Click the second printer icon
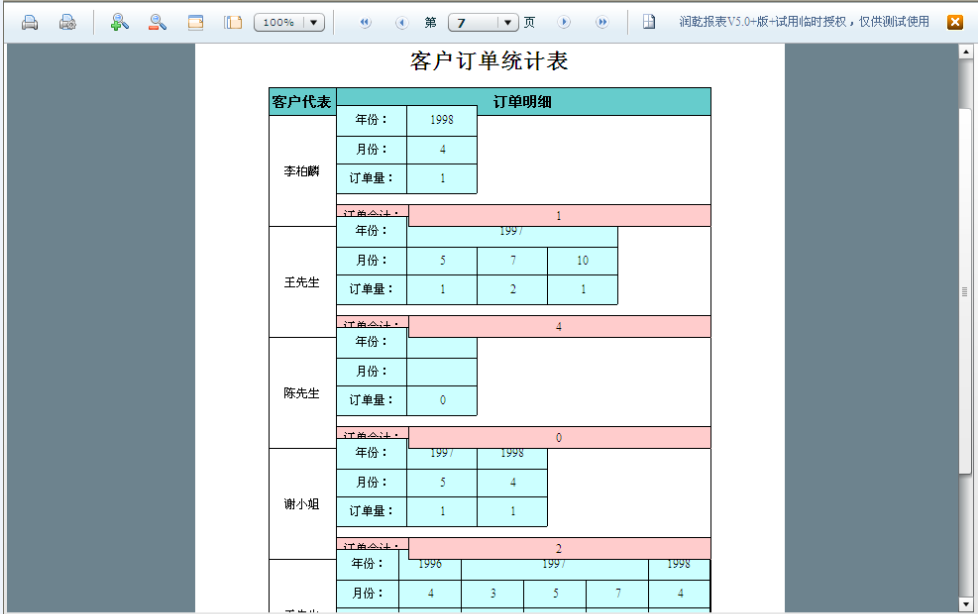 click(x=67, y=22)
